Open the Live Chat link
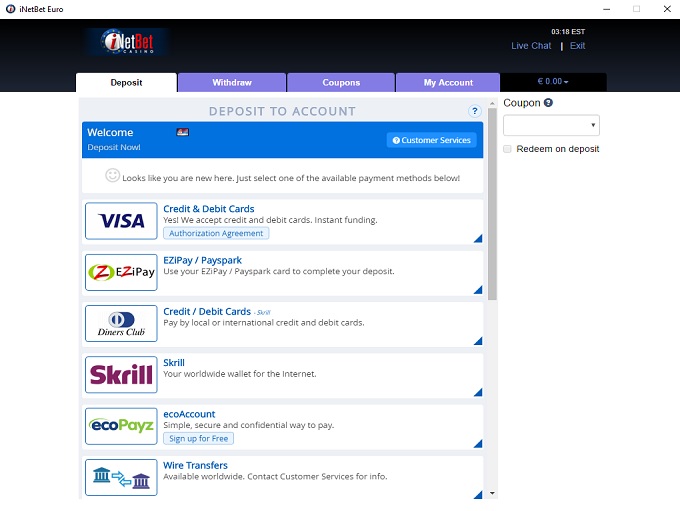 pyautogui.click(x=531, y=46)
